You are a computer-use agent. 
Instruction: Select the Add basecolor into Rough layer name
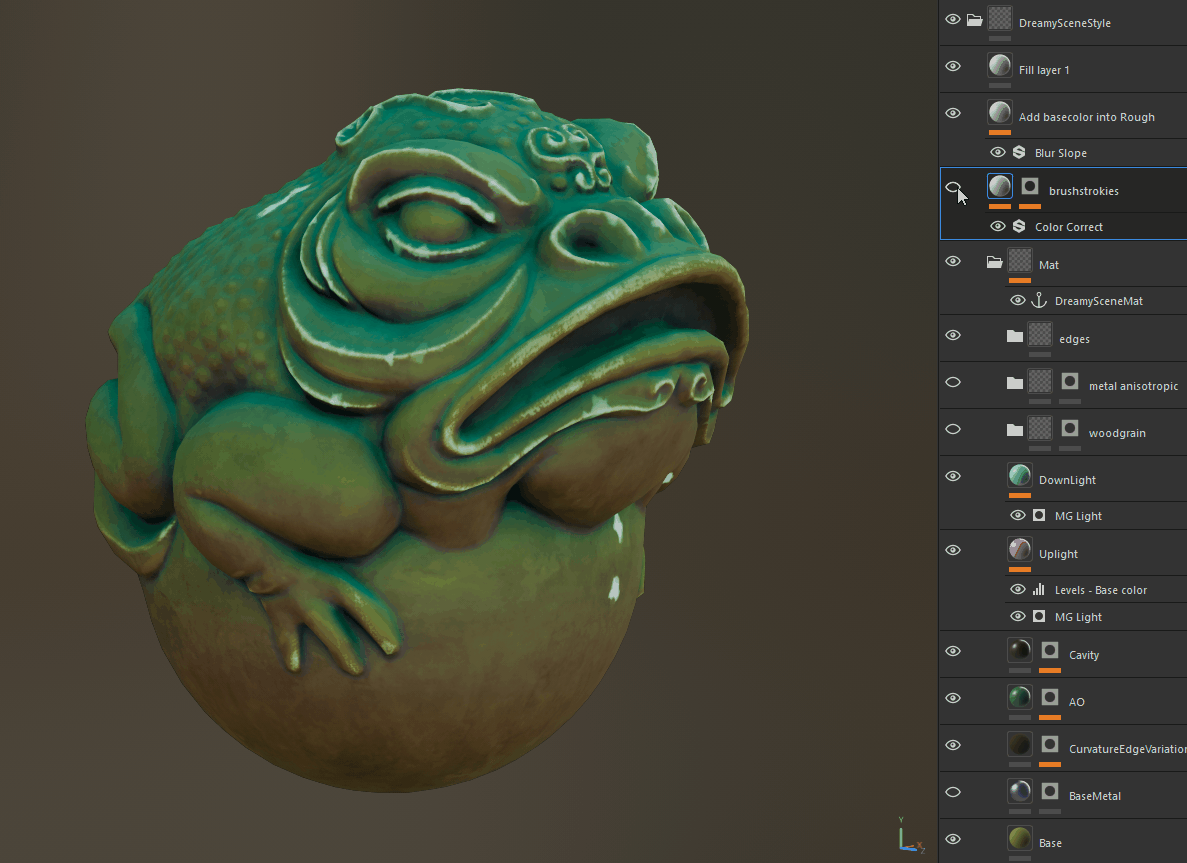coord(1086,117)
